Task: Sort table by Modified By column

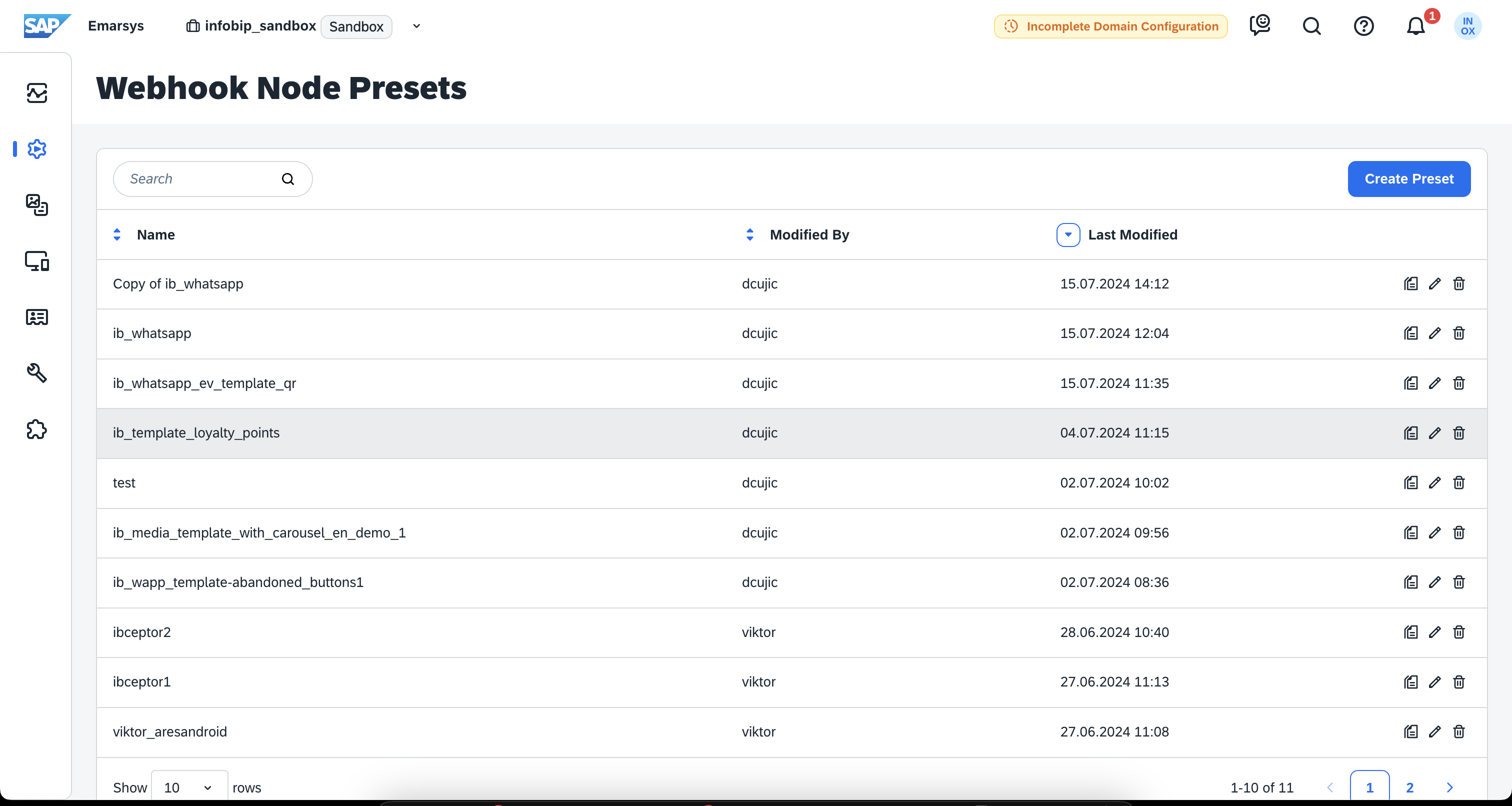Action: [749, 235]
